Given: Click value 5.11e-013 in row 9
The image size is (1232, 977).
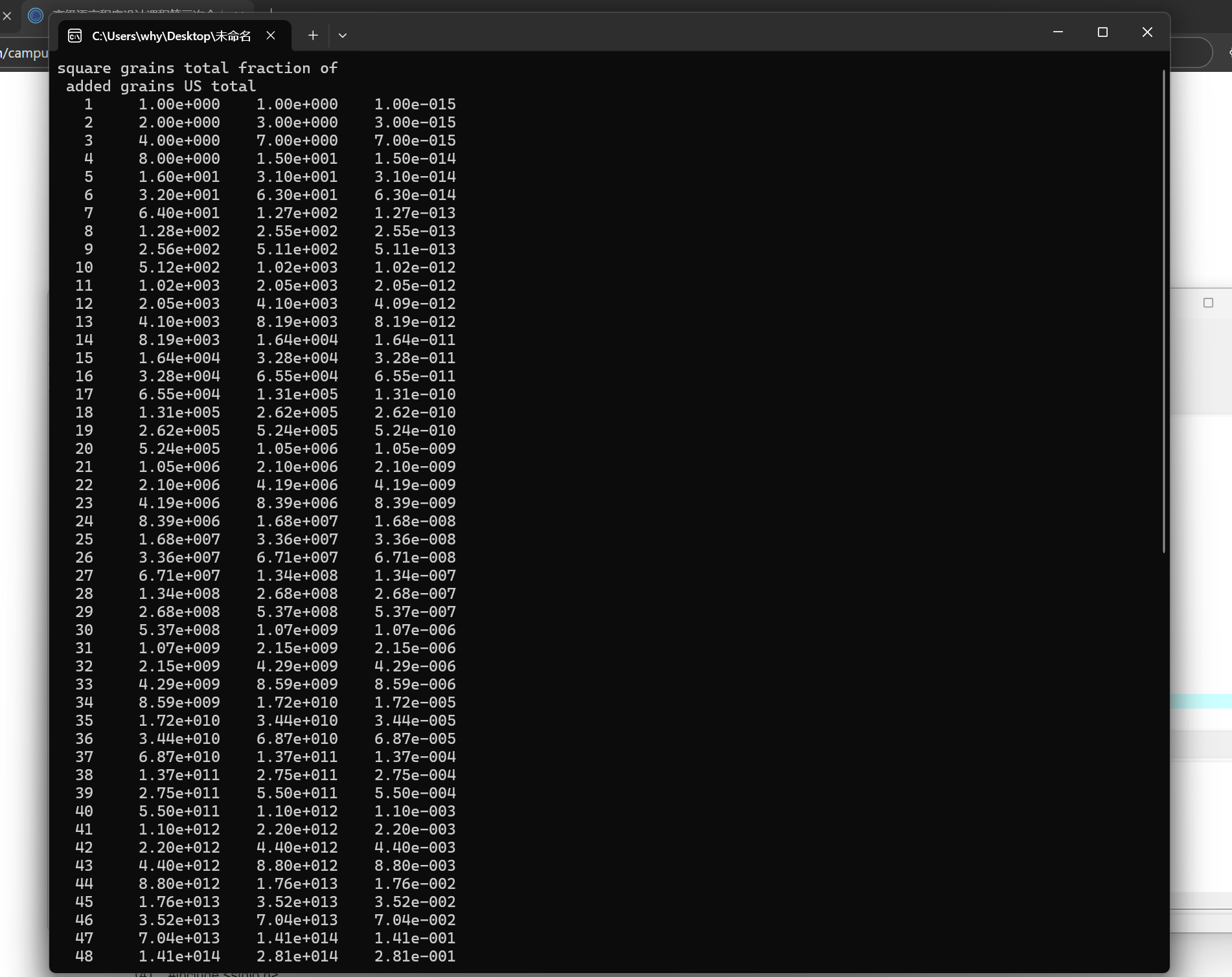Looking at the screenshot, I should pyautogui.click(x=415, y=249).
